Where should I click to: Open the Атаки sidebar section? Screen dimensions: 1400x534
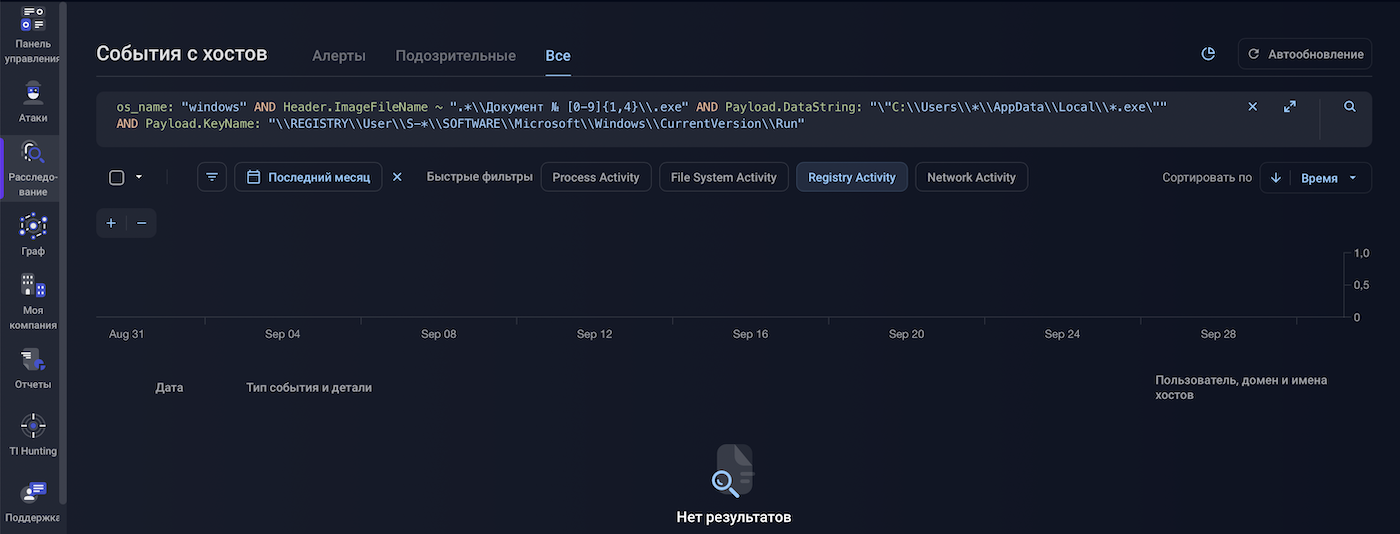33,101
